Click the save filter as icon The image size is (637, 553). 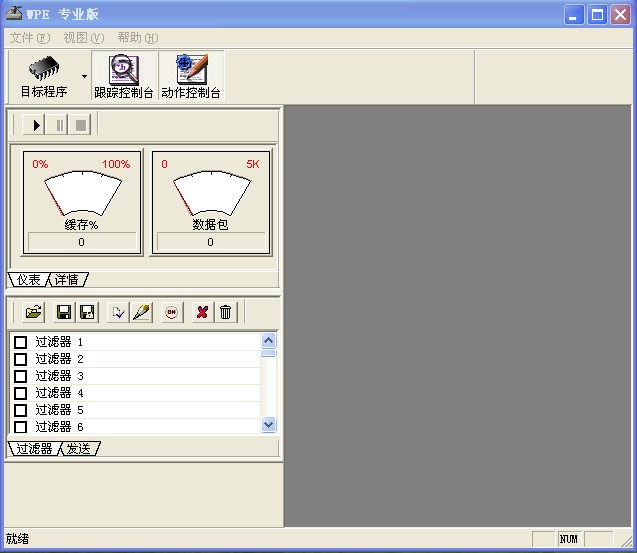[x=87, y=312]
